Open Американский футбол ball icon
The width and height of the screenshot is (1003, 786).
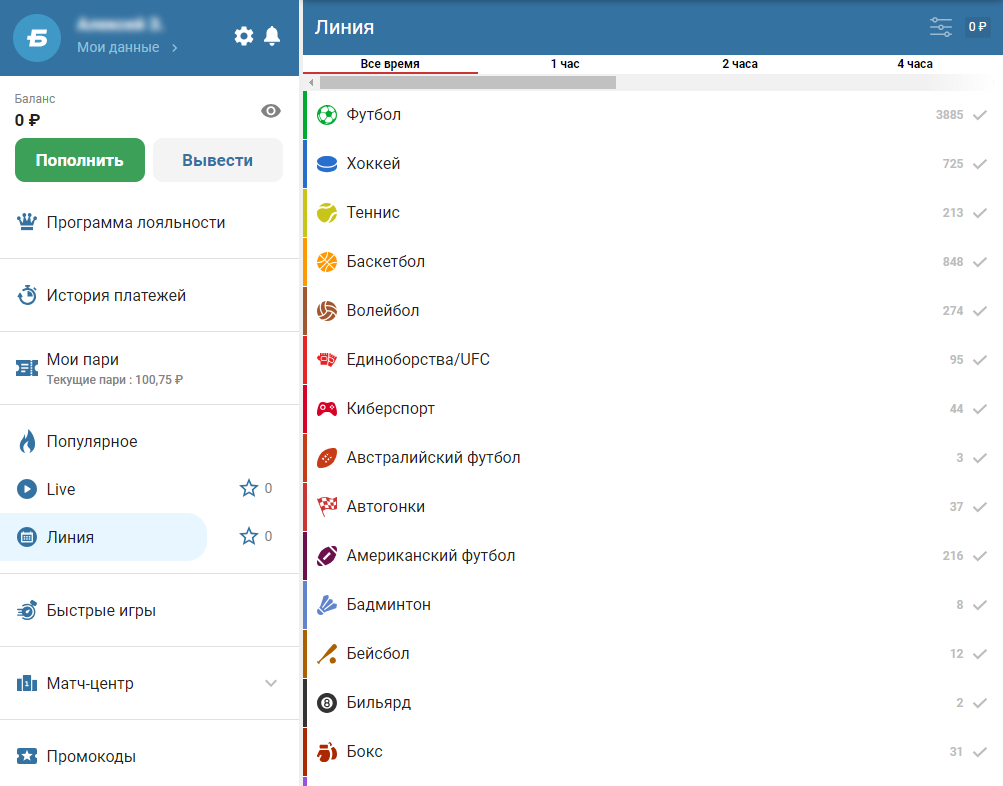(327, 556)
